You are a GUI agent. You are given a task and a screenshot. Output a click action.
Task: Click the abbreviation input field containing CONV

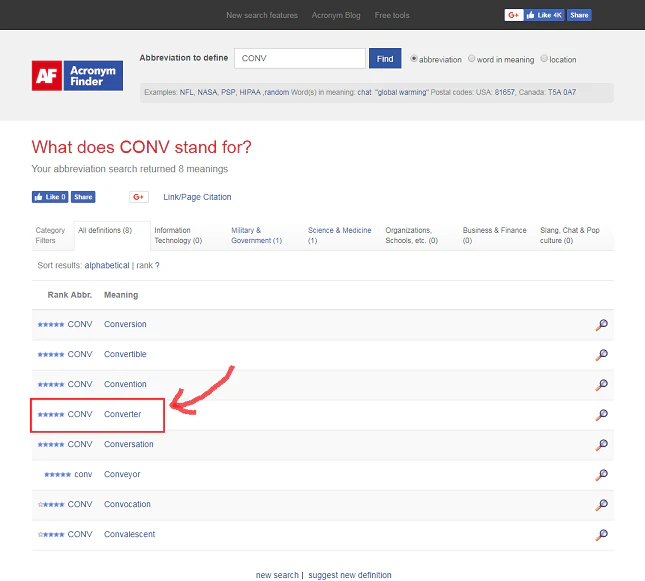(300, 58)
